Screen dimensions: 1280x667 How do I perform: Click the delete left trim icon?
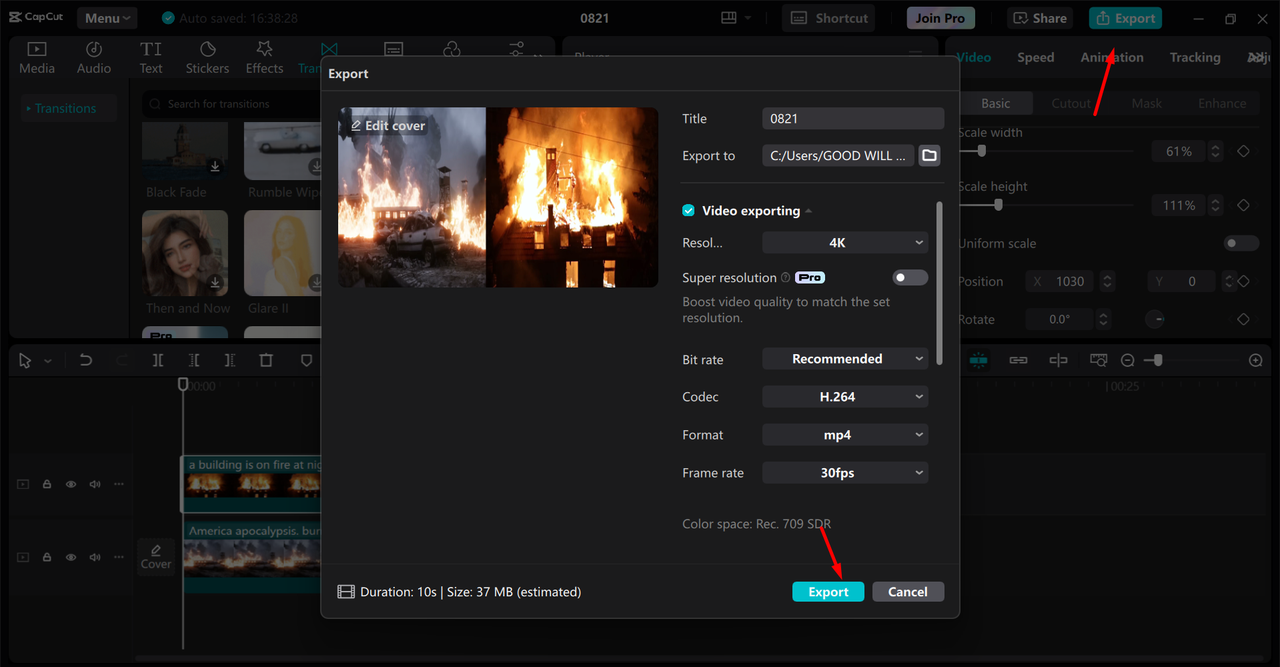(194, 360)
